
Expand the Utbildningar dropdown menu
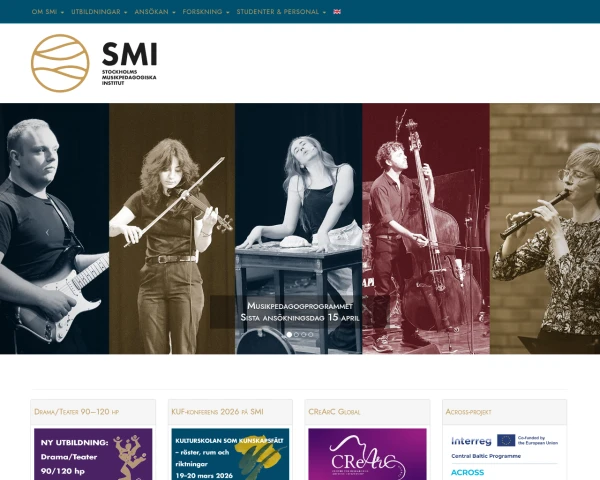[99, 12]
